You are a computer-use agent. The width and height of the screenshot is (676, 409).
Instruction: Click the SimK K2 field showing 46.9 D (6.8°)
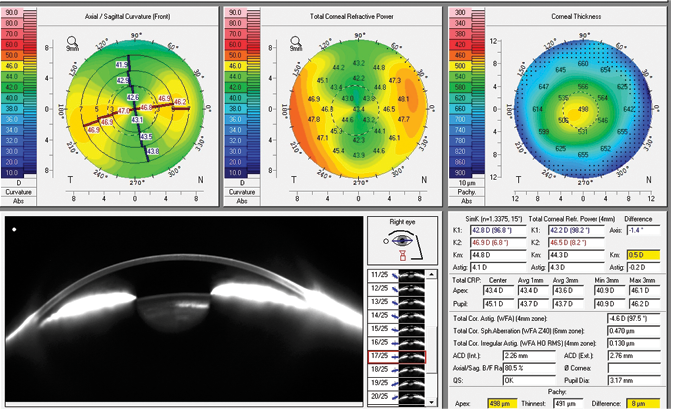(498, 243)
